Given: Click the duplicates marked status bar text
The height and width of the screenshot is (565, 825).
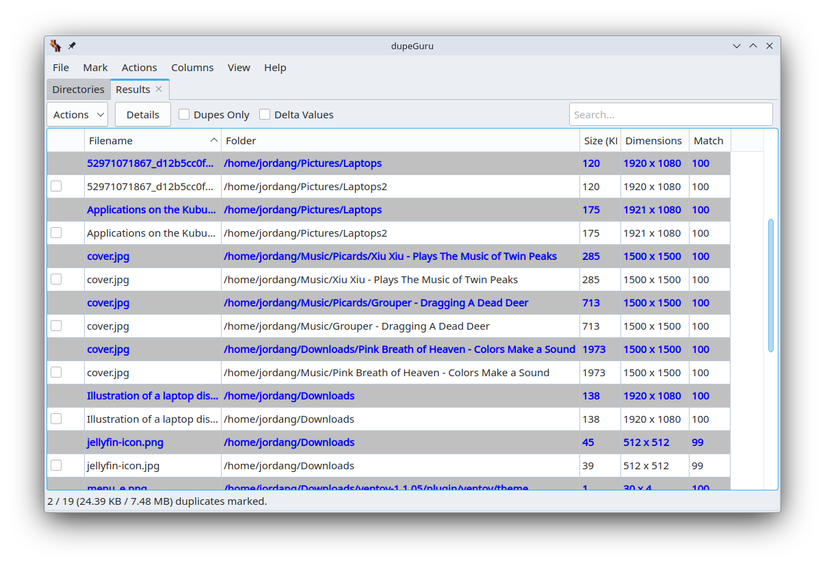Looking at the screenshot, I should (x=157, y=501).
